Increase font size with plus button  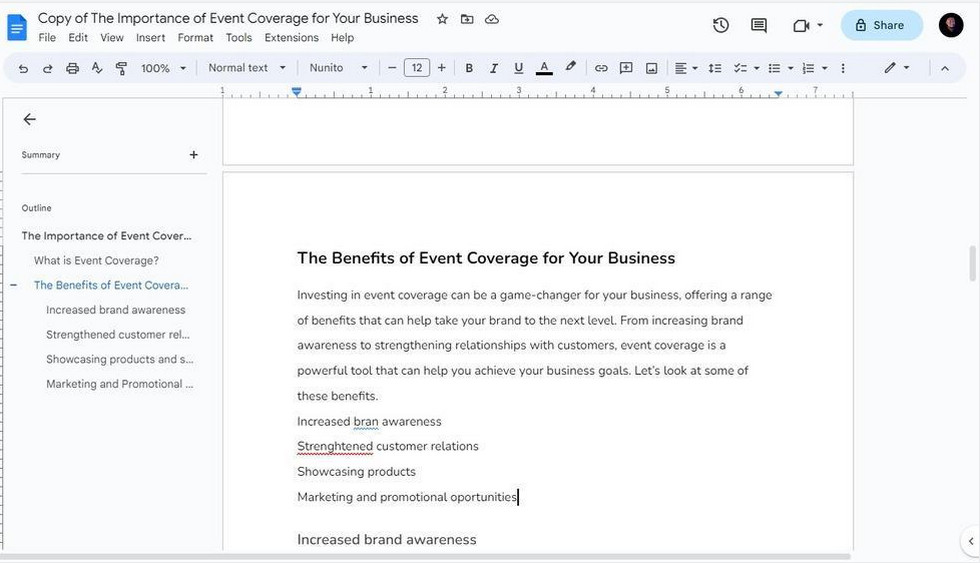coord(441,67)
